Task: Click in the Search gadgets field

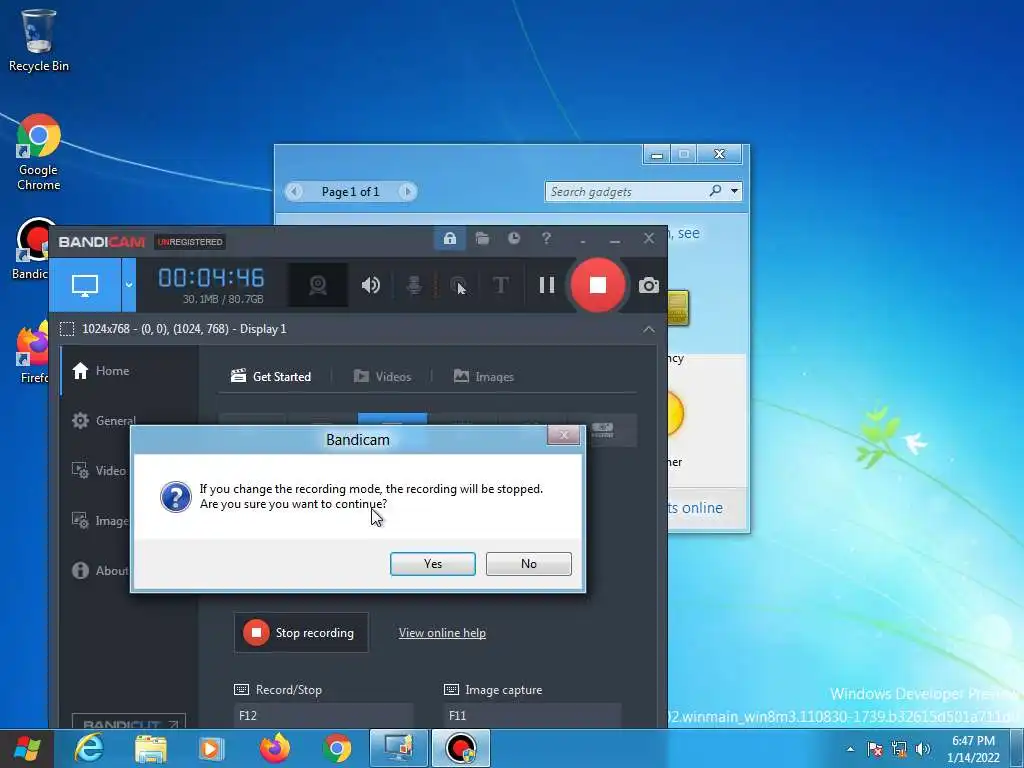Action: click(626, 191)
